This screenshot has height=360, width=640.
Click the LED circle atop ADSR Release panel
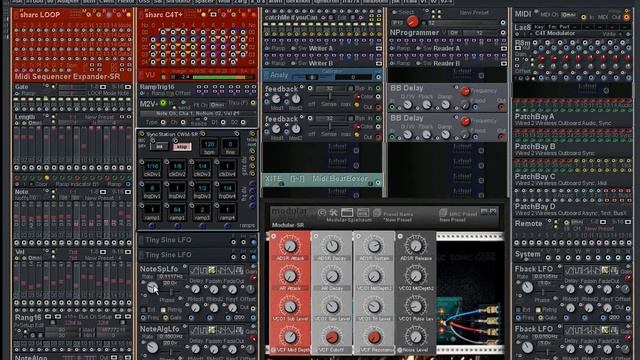tap(400, 236)
